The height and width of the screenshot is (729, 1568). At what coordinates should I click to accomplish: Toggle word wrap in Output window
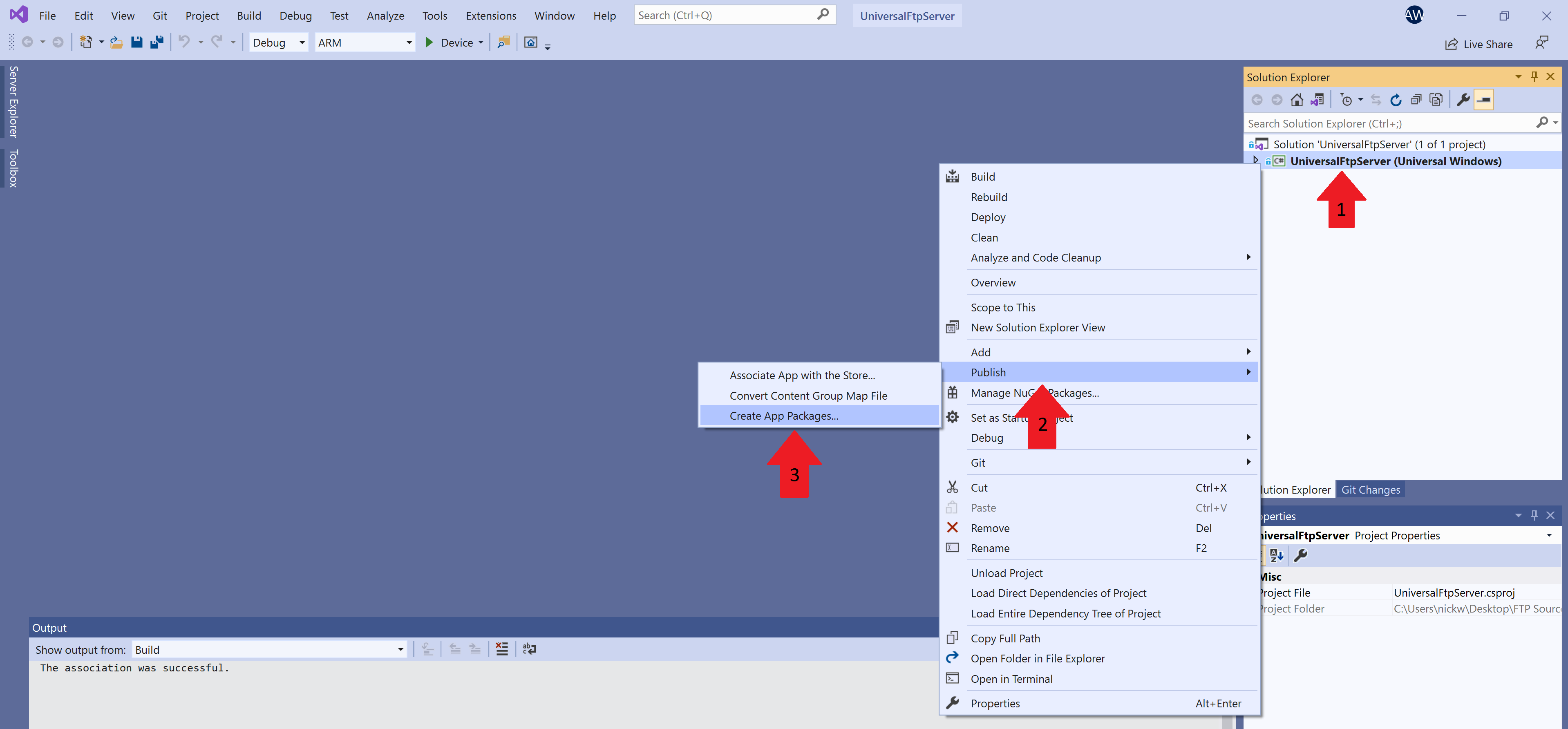pos(529,649)
